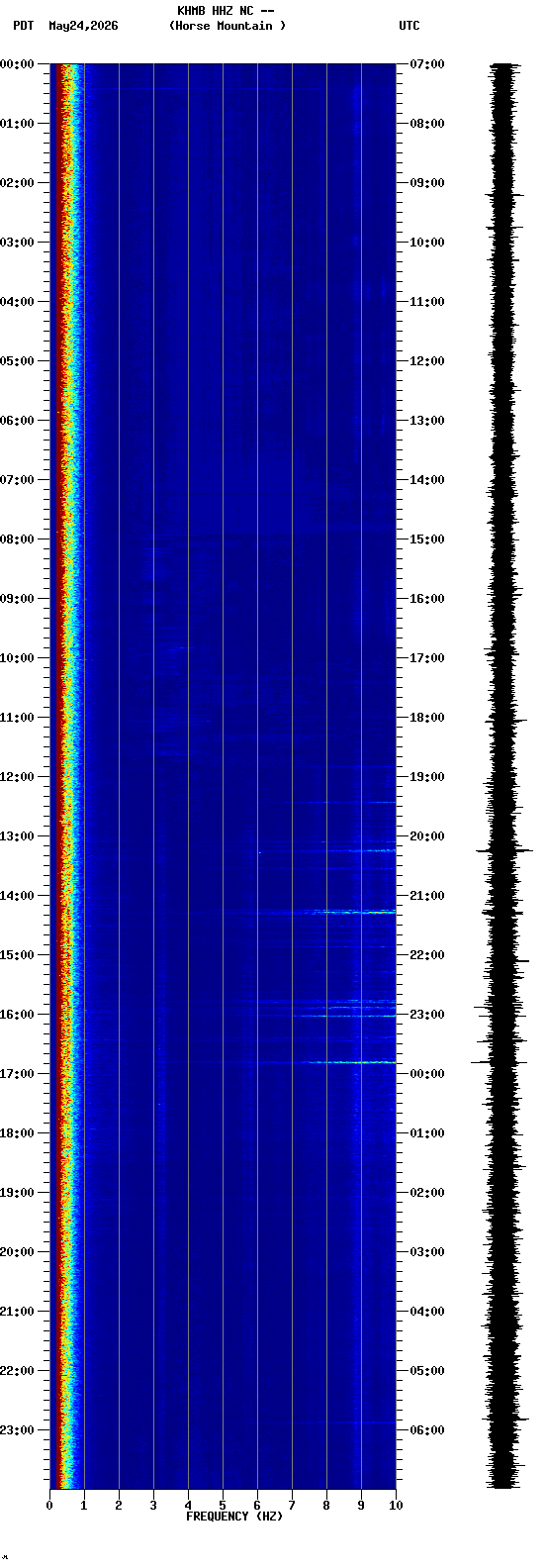
Task: Click the bright high-frequency streak just before 17:00 PDT
Action: pyautogui.click(x=351, y=1062)
